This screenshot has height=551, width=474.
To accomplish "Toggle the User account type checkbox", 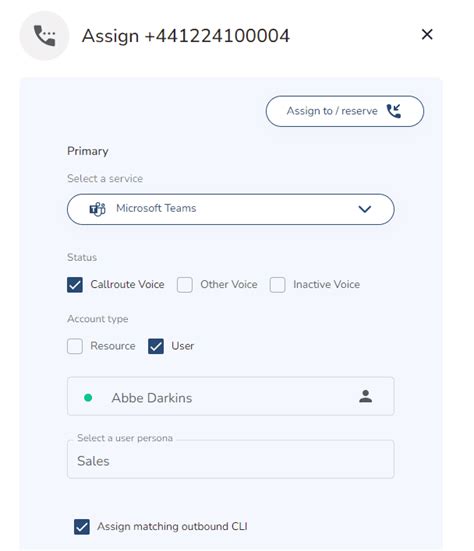I will tap(156, 346).
